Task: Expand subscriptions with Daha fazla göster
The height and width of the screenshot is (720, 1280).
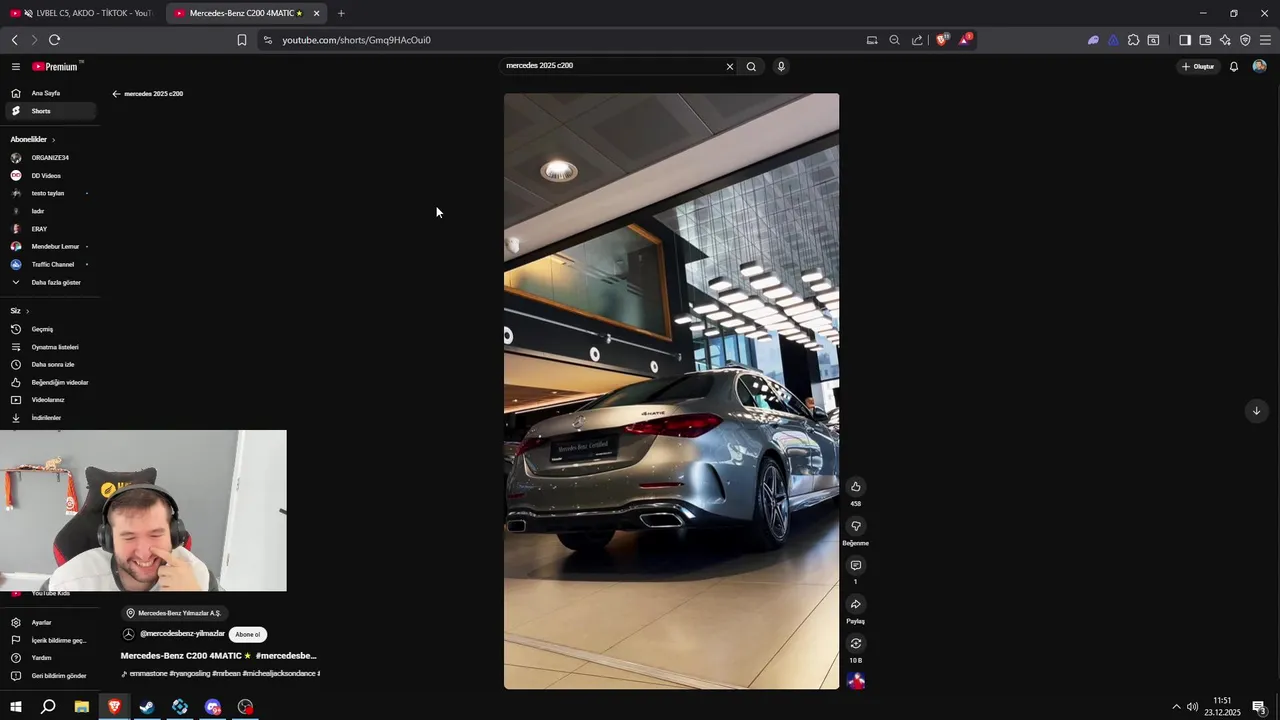Action: [x=49, y=282]
